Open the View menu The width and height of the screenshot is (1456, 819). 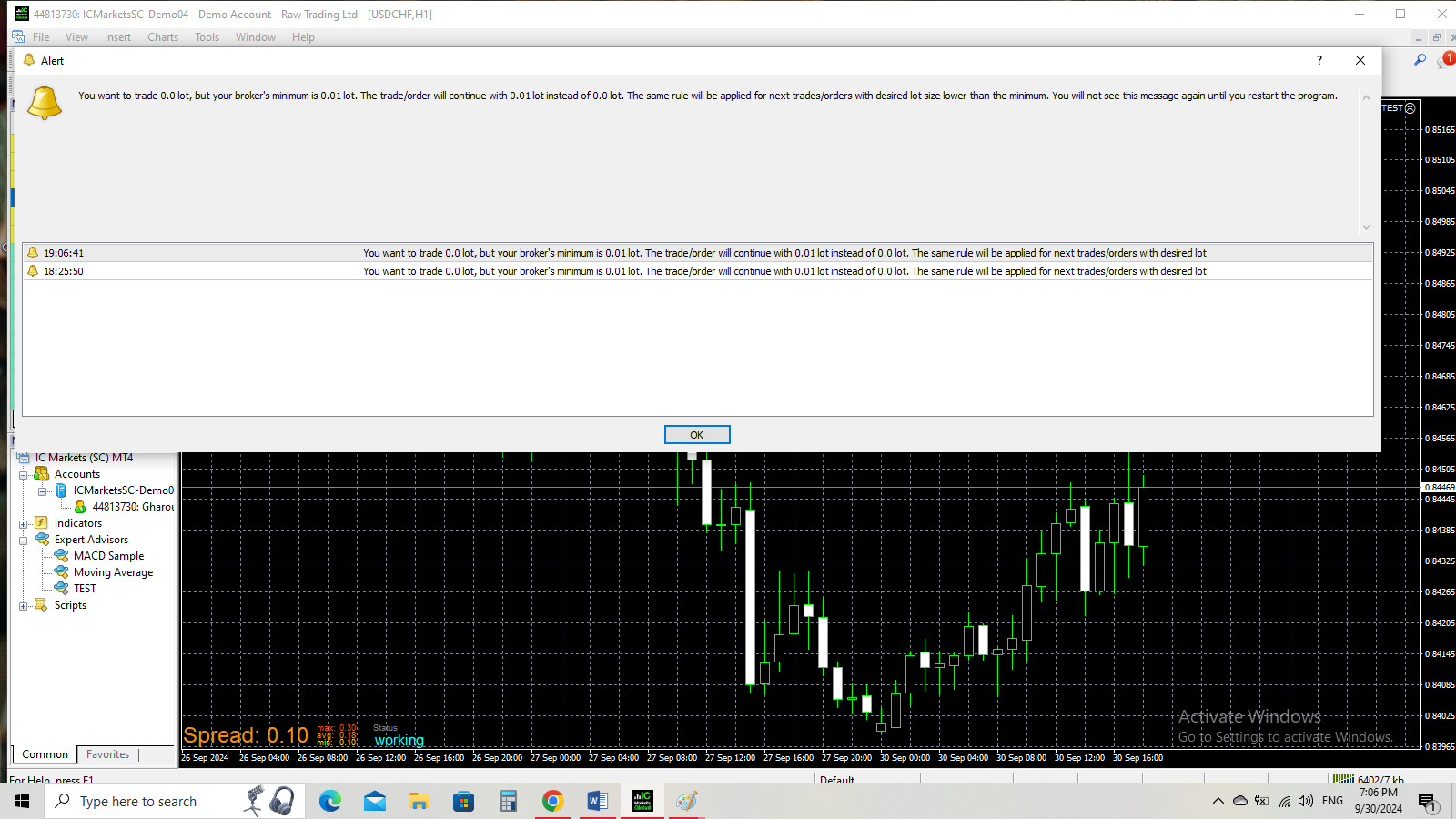coord(76,37)
